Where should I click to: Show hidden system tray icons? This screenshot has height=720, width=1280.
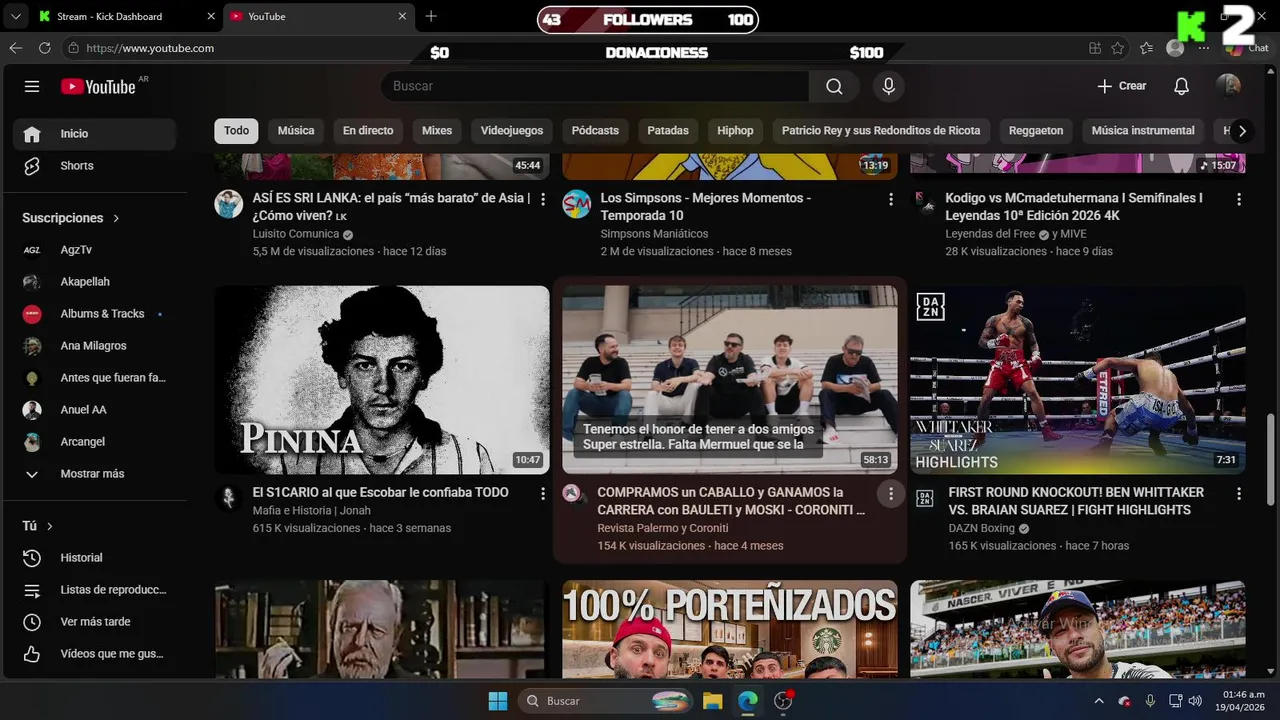coord(1099,701)
